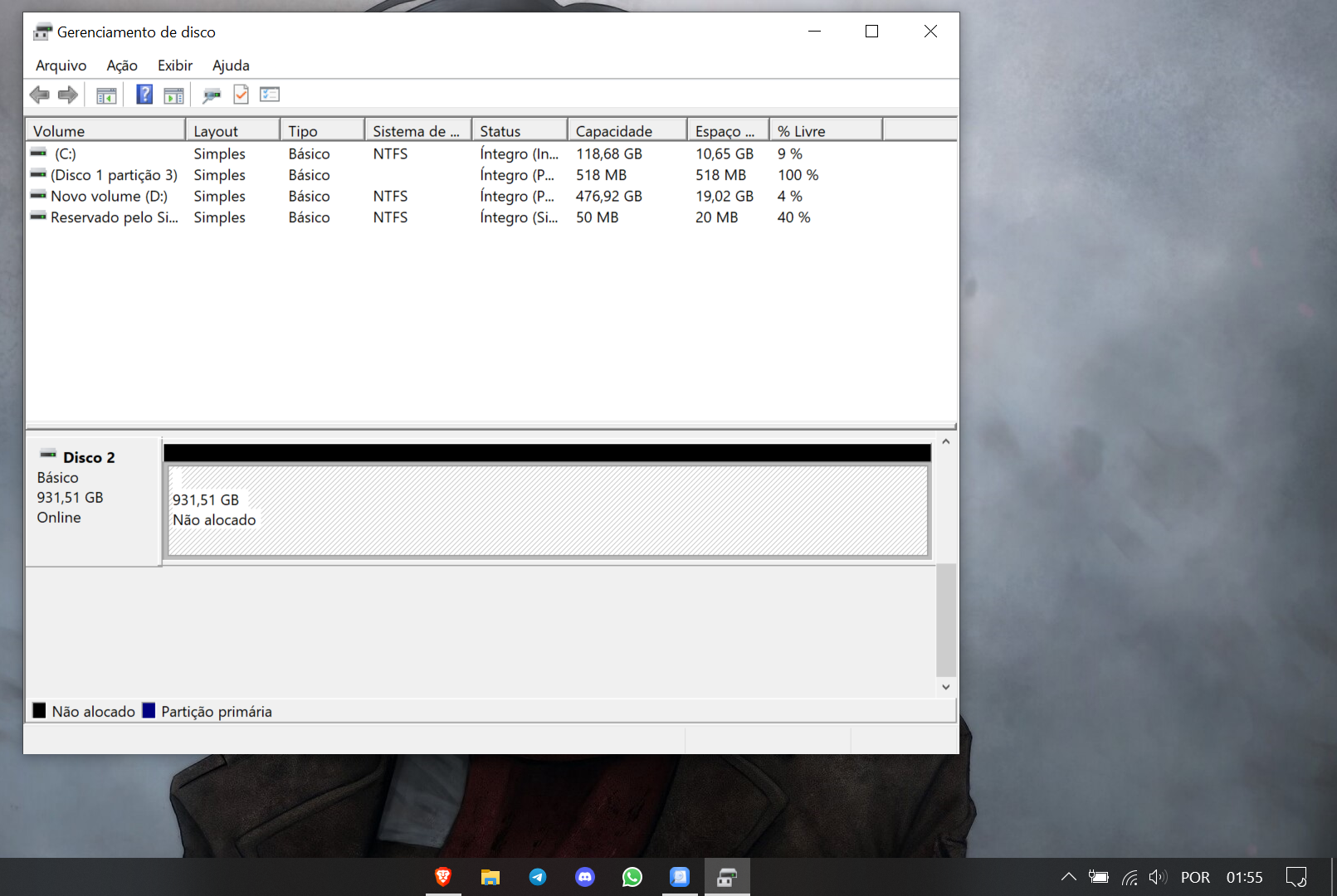Screen dimensions: 1337x896
Task: Click the blue Partição primária legend swatch
Action: point(149,710)
